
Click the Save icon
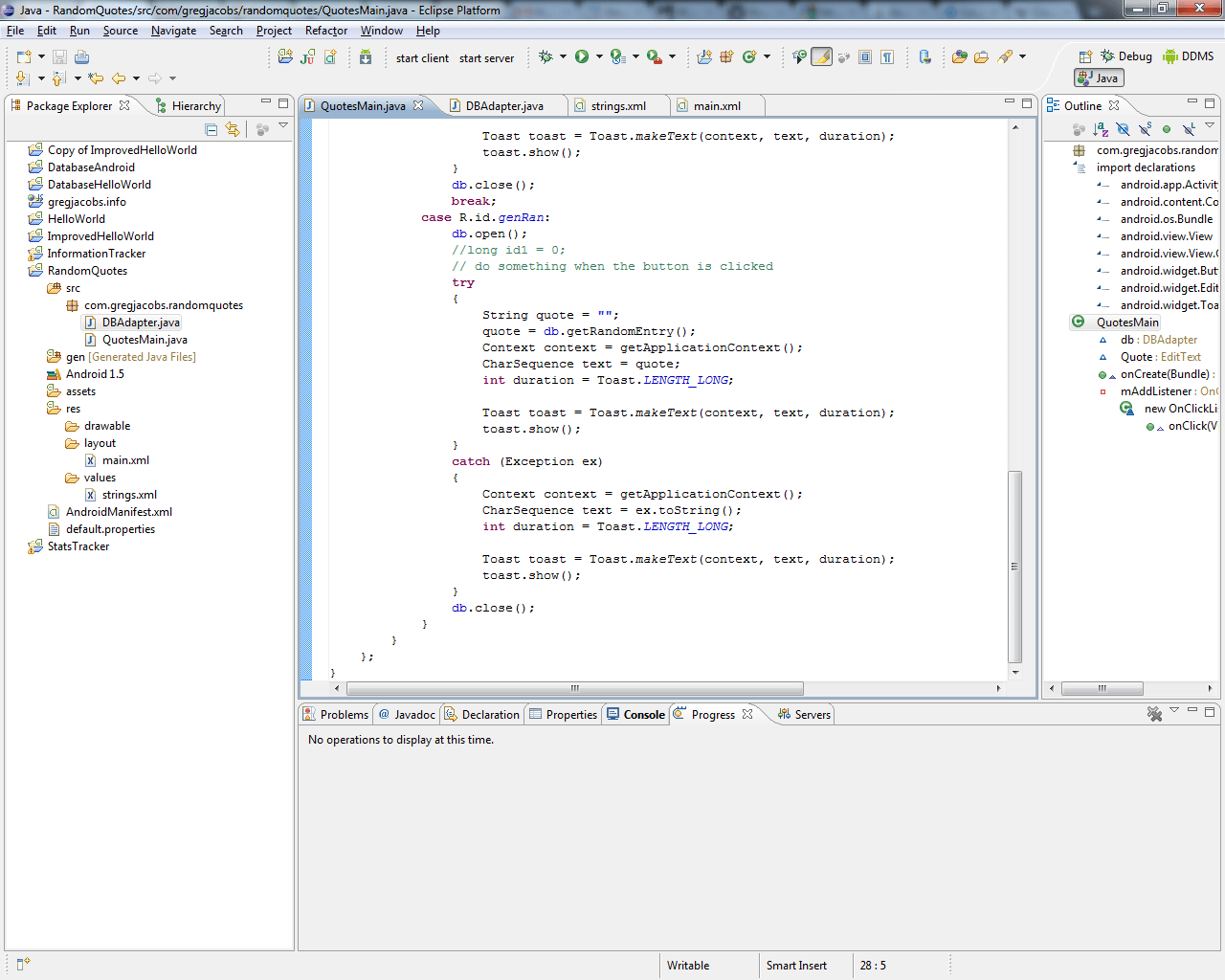(59, 56)
